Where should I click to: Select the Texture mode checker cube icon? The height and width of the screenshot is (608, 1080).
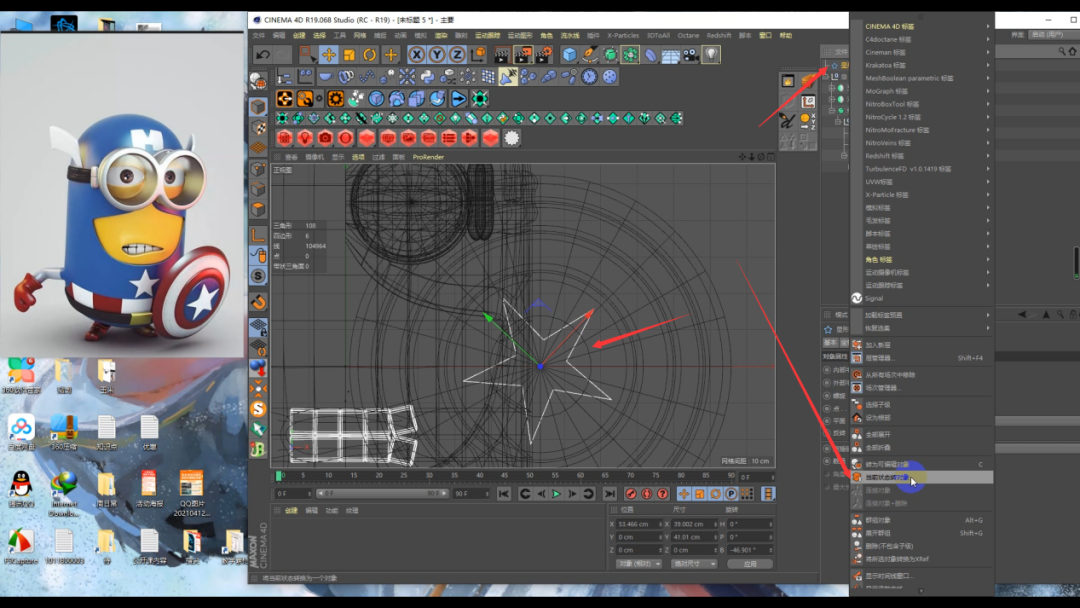[x=258, y=127]
